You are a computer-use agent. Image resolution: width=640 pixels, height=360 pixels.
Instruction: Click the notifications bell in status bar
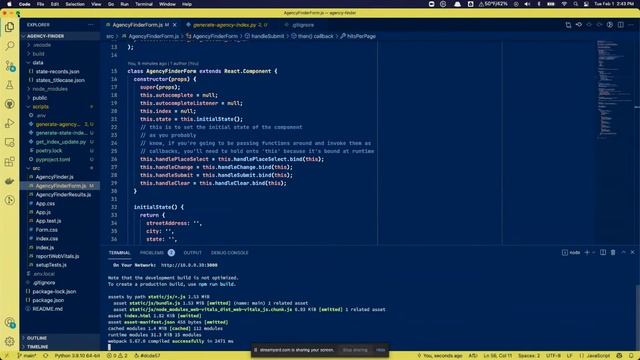click(x=631, y=356)
